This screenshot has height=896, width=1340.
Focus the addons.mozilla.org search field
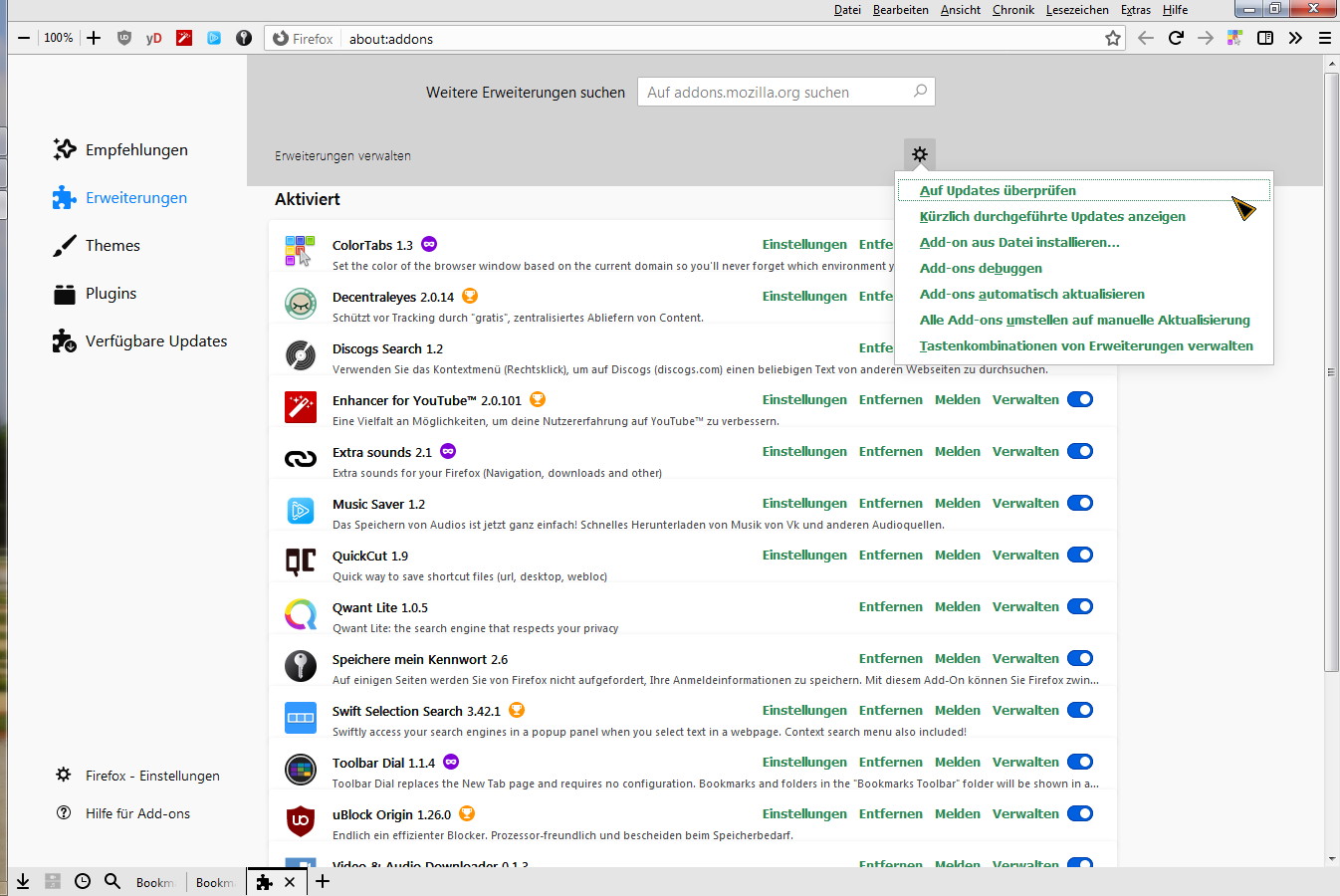(786, 92)
